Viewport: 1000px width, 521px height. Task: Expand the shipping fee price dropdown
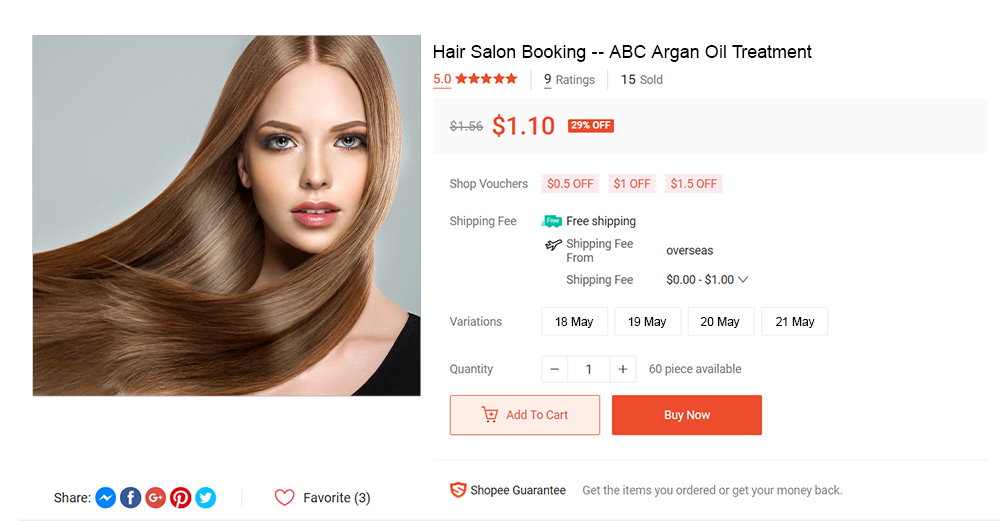[743, 280]
